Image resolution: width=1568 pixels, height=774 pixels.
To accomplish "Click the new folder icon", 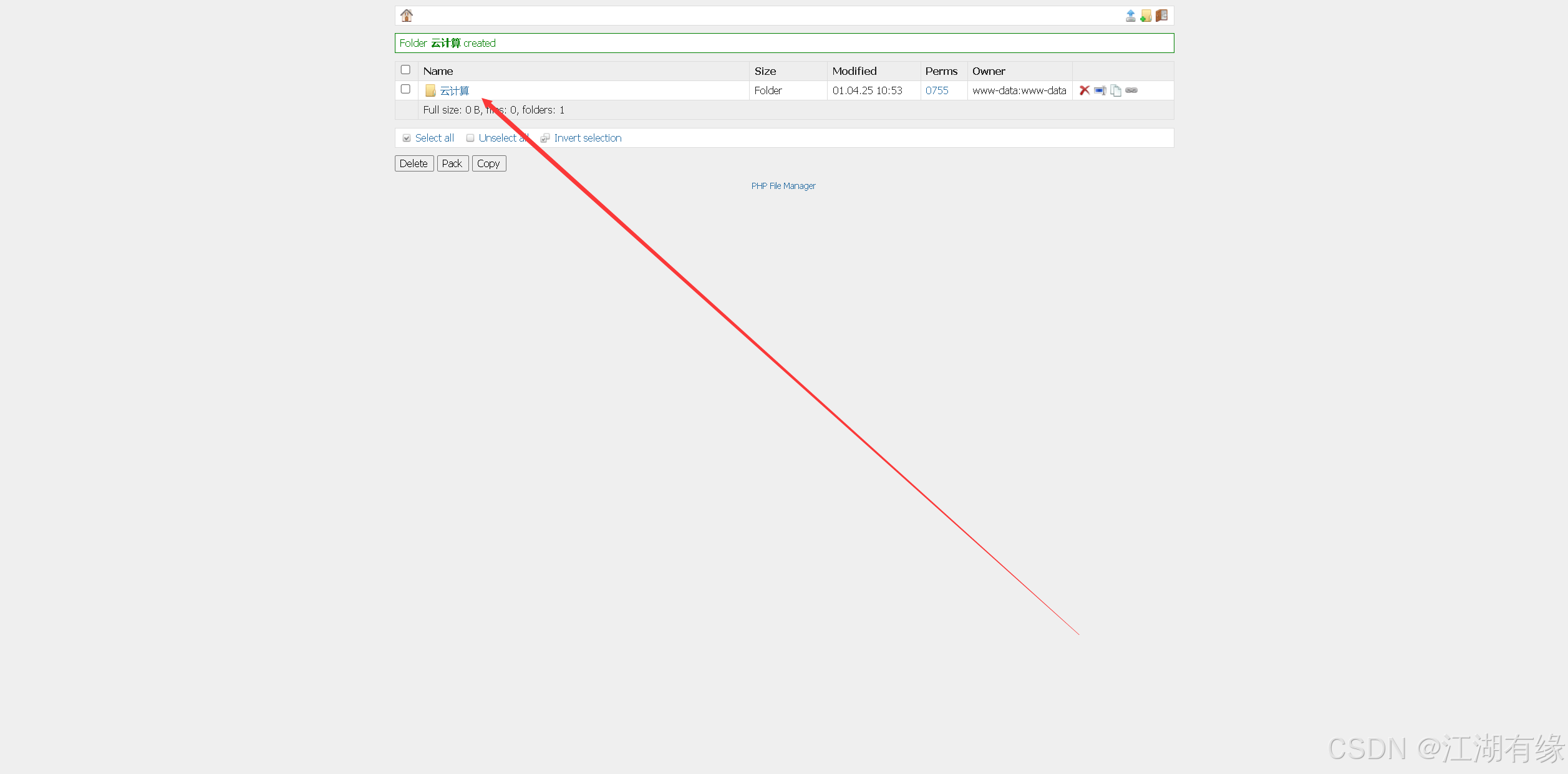I will click(x=1146, y=16).
